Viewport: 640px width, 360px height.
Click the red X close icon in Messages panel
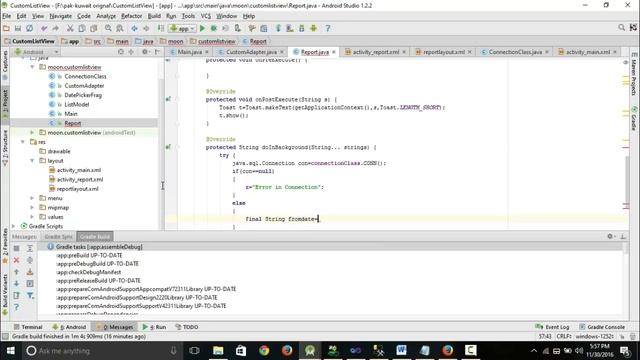click(x=16, y=260)
